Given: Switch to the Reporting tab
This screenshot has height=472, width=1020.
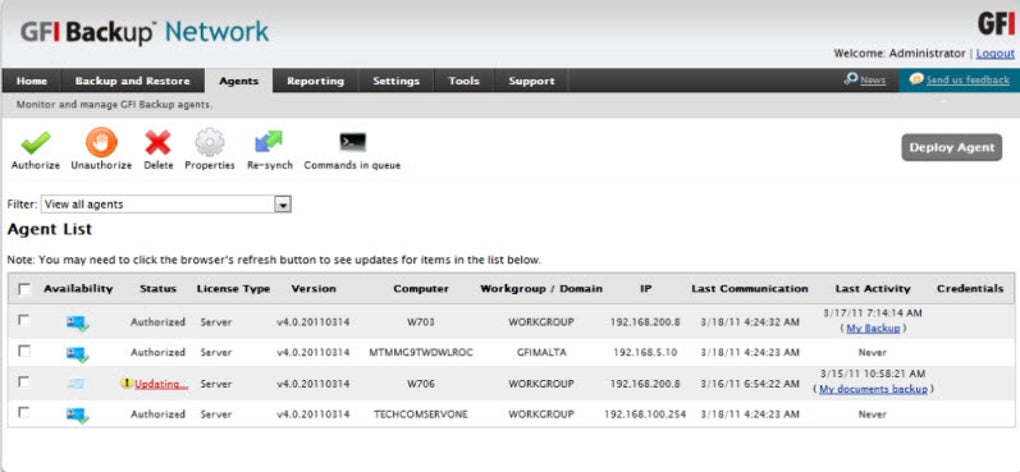Looking at the screenshot, I should pos(315,81).
